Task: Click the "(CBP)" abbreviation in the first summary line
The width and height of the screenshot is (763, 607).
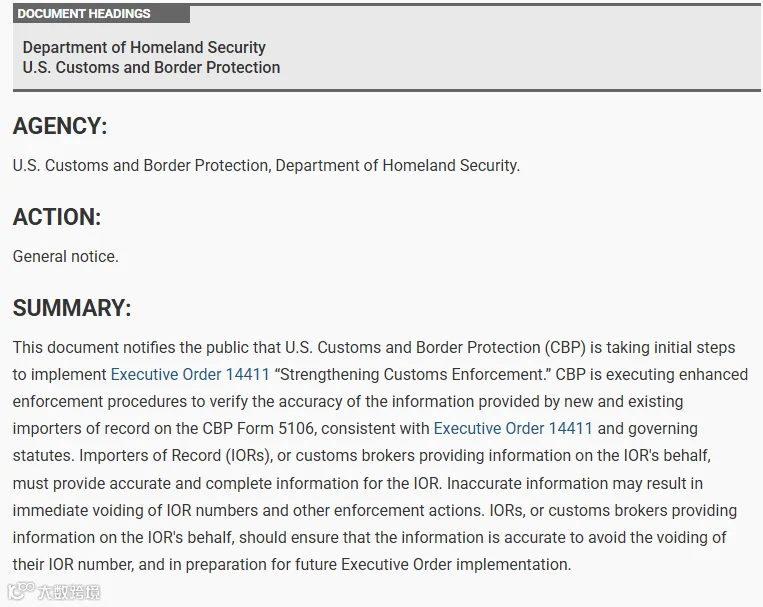Action: click(x=564, y=348)
